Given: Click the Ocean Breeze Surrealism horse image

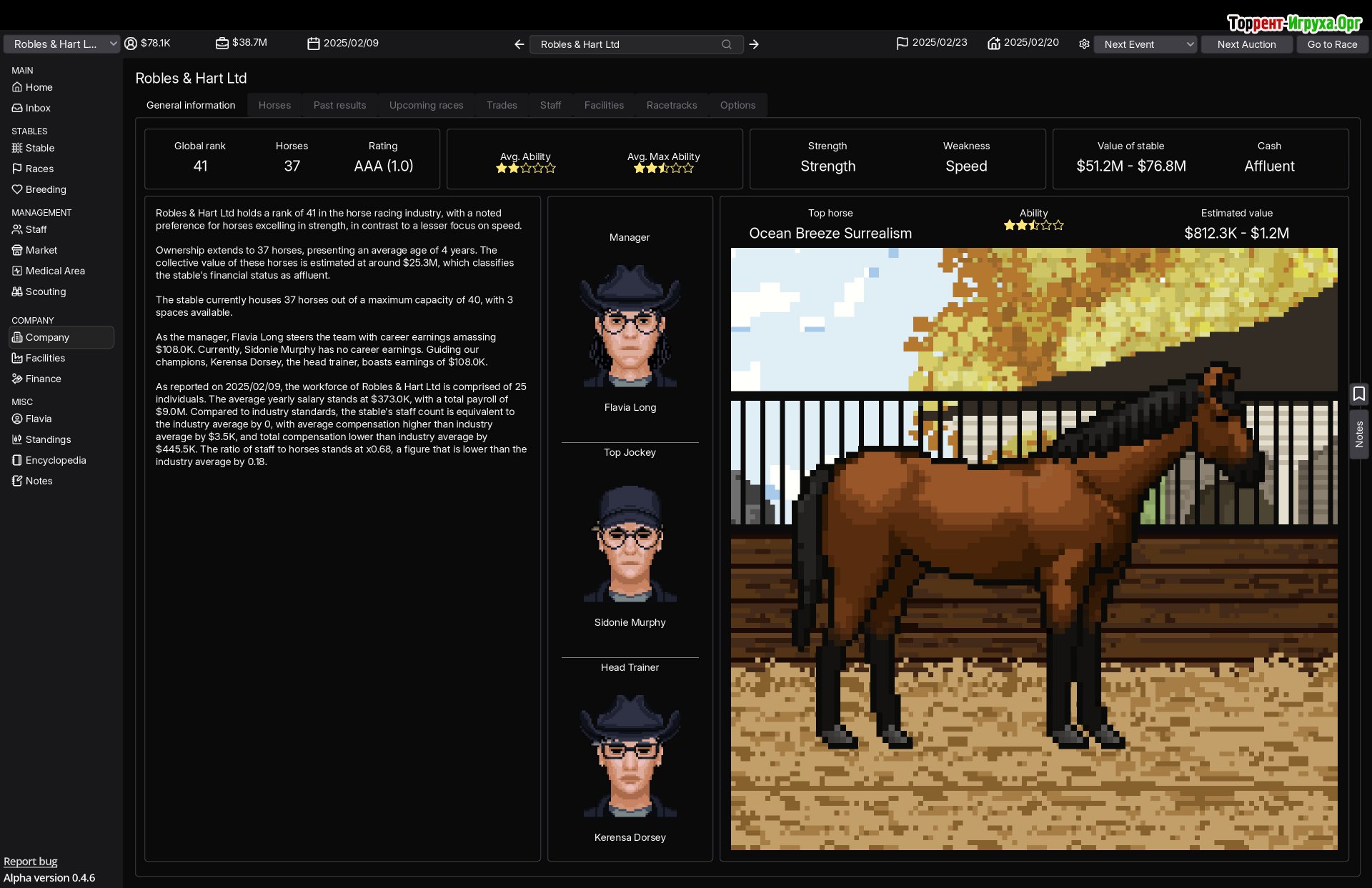Looking at the screenshot, I should tap(1033, 549).
